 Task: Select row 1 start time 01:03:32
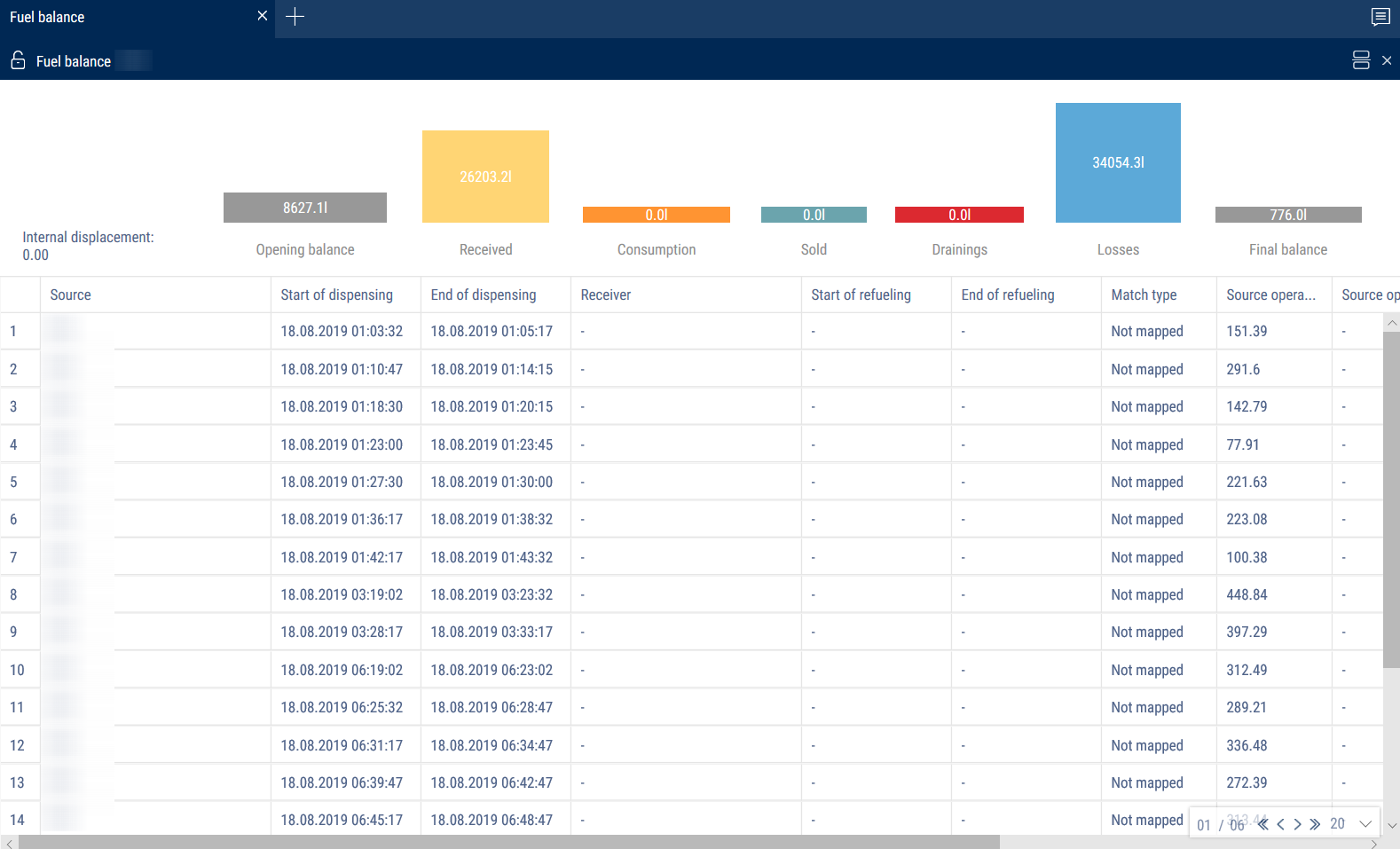click(342, 331)
